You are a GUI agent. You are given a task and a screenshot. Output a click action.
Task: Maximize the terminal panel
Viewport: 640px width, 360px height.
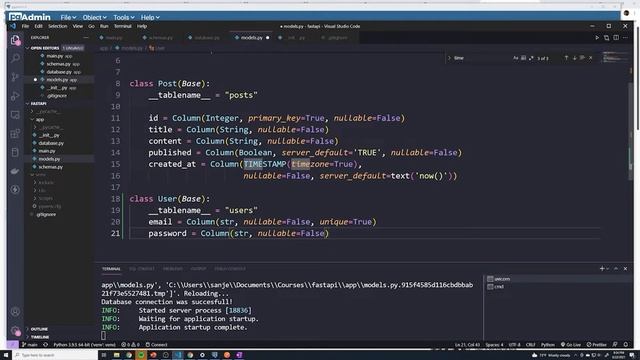point(616,269)
